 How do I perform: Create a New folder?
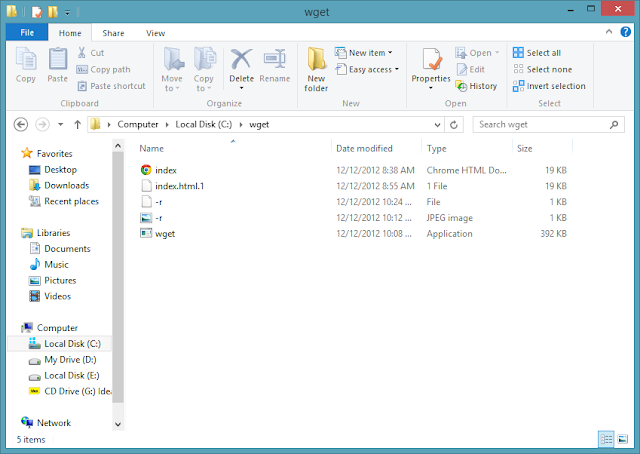316,69
